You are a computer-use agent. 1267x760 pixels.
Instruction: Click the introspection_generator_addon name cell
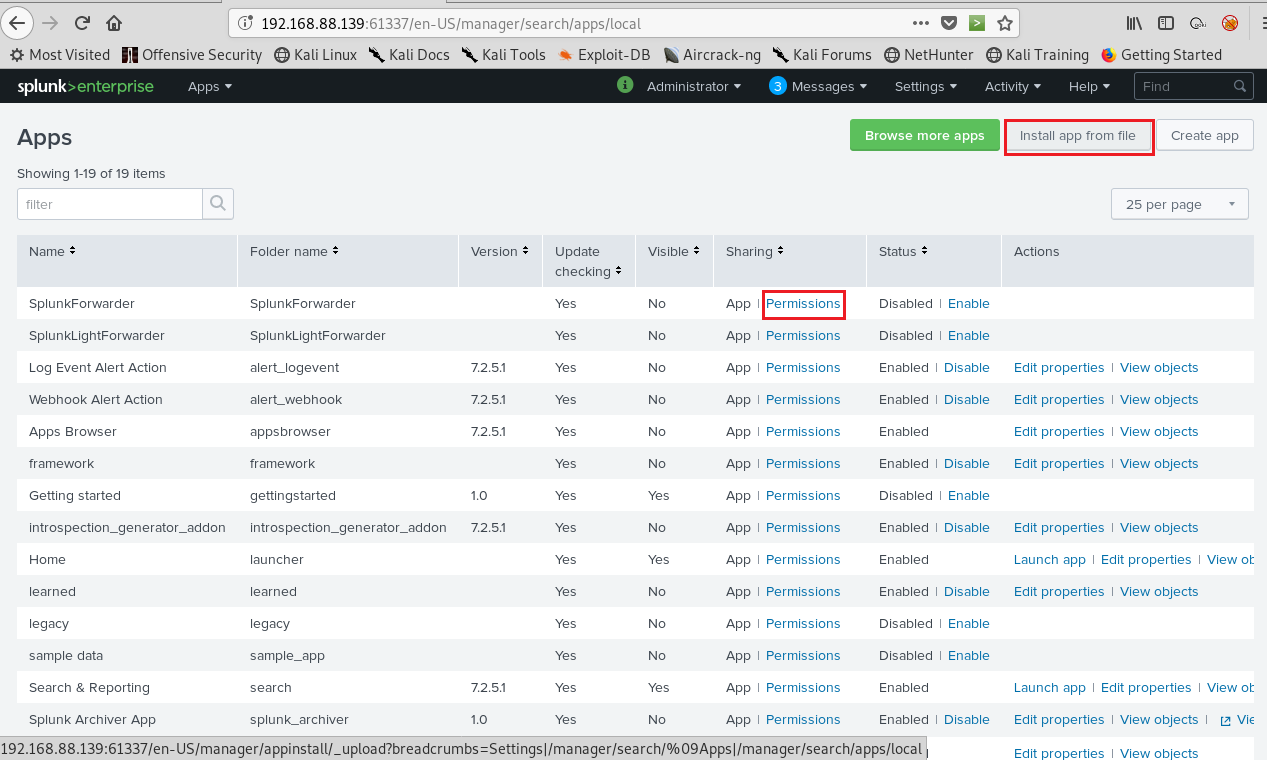click(x=127, y=527)
